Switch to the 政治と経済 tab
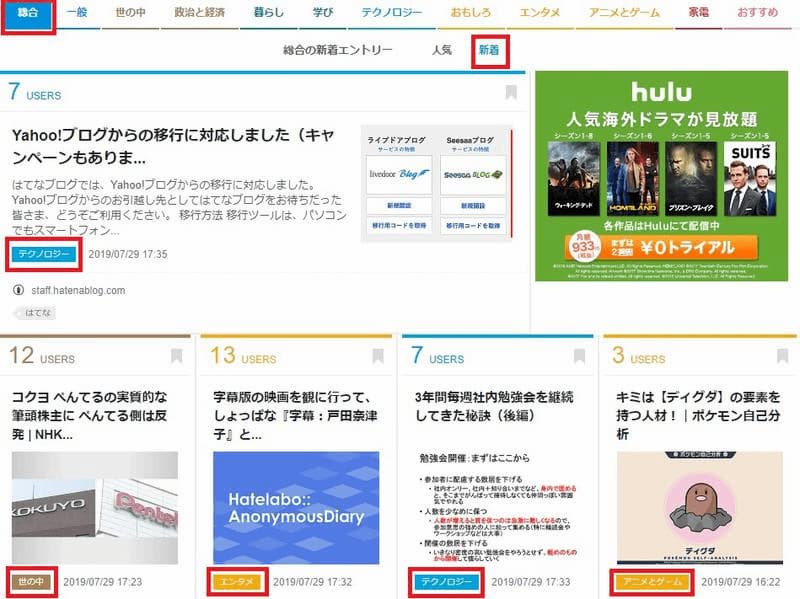800x599 pixels. point(199,13)
